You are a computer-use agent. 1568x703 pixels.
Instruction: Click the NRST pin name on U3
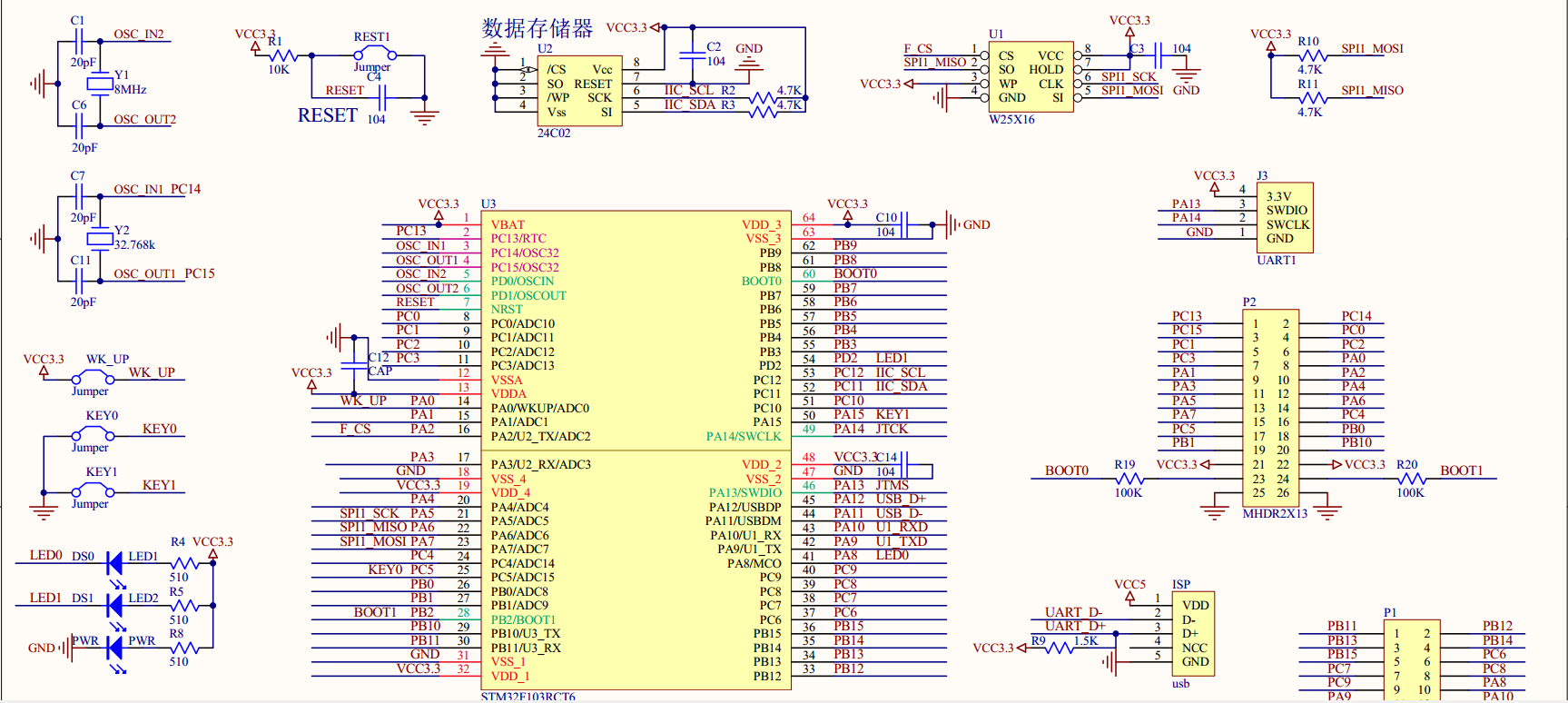coord(507,309)
